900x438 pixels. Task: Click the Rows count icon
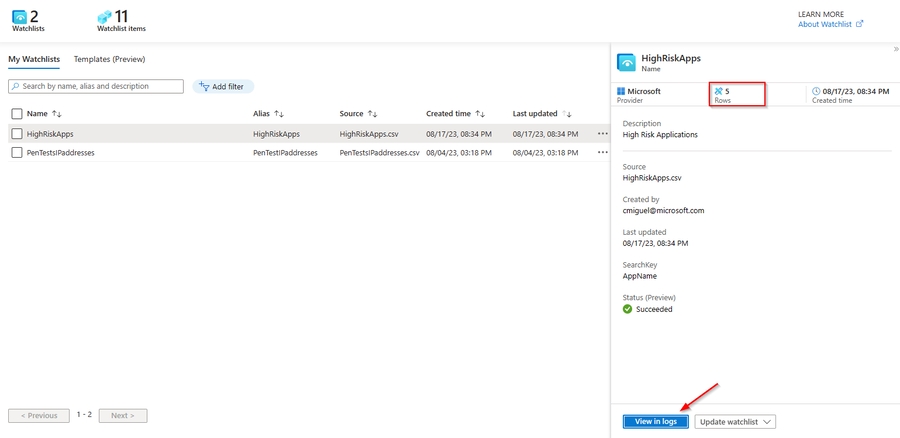click(x=718, y=91)
